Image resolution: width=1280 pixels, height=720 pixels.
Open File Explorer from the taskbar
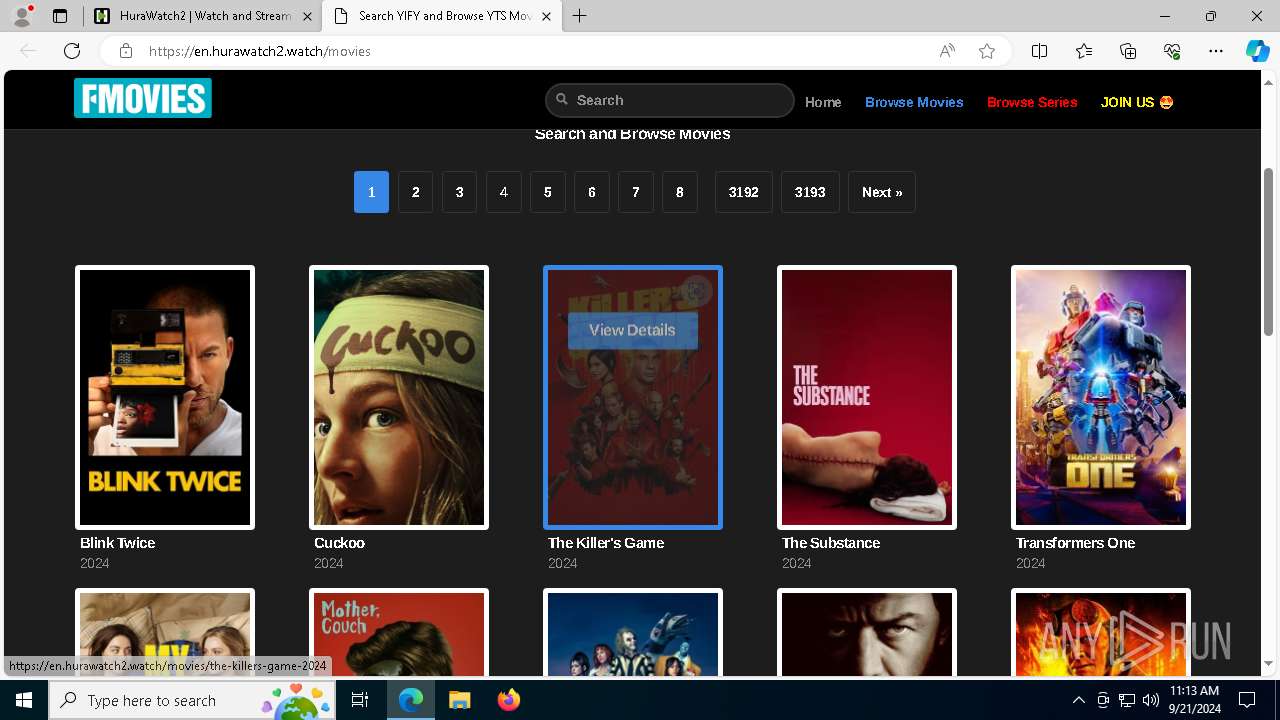point(459,700)
